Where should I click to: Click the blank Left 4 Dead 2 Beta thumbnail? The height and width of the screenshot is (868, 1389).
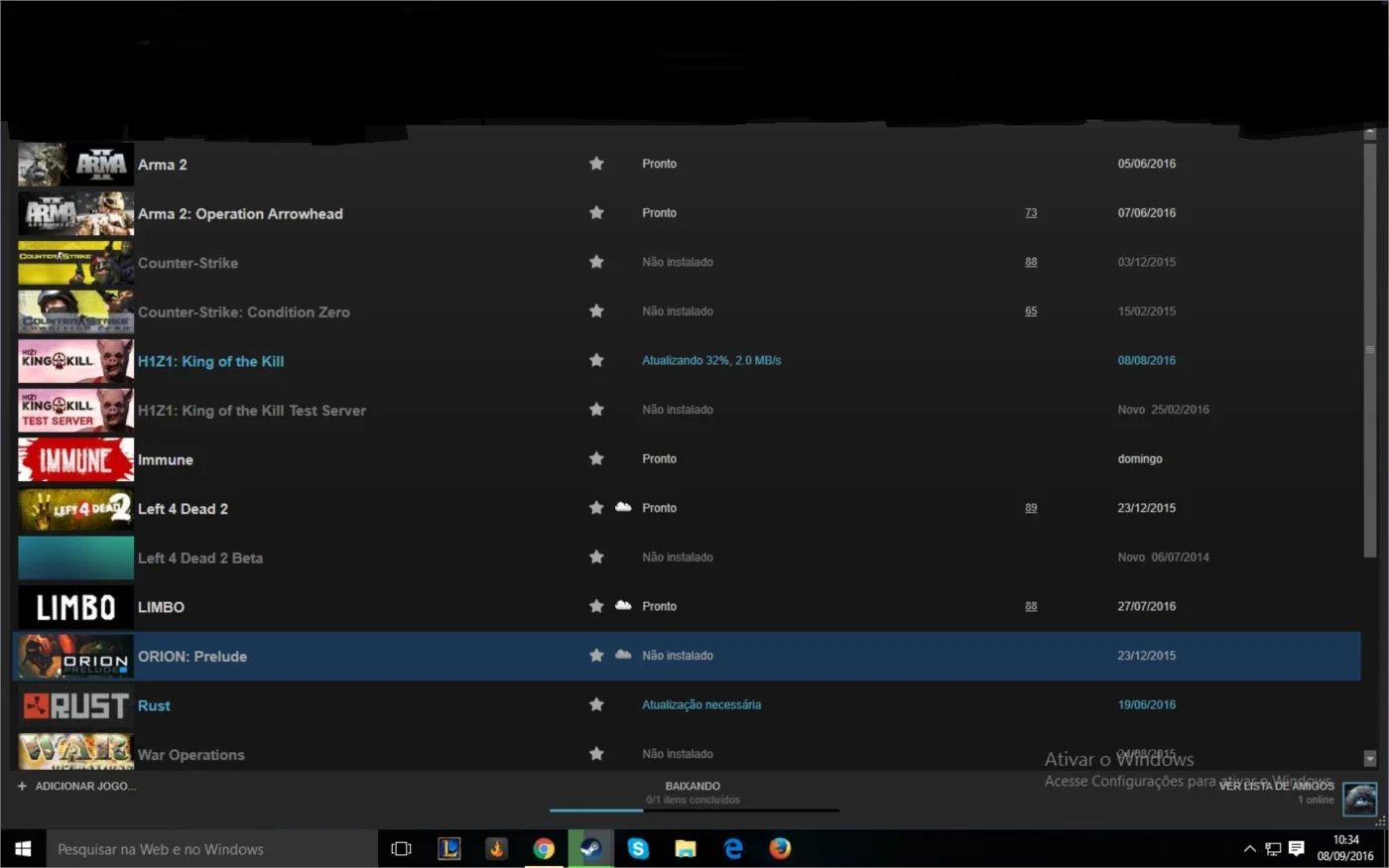coord(75,558)
